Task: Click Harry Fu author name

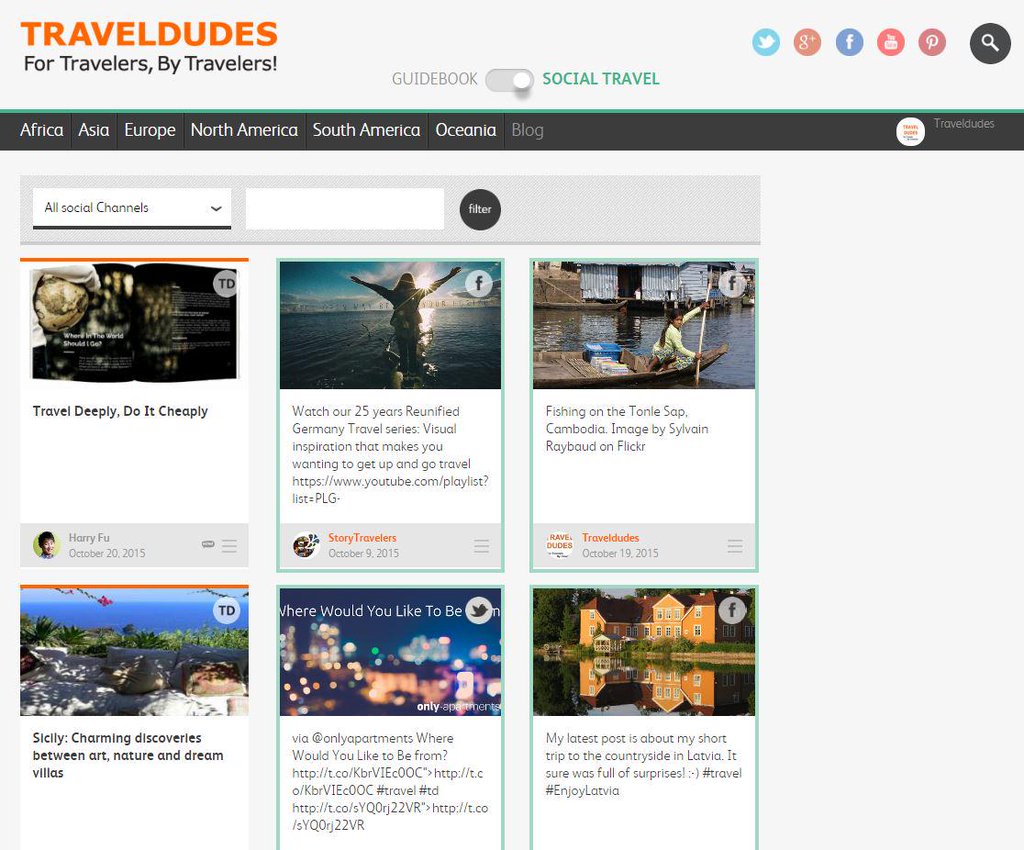Action: point(89,538)
